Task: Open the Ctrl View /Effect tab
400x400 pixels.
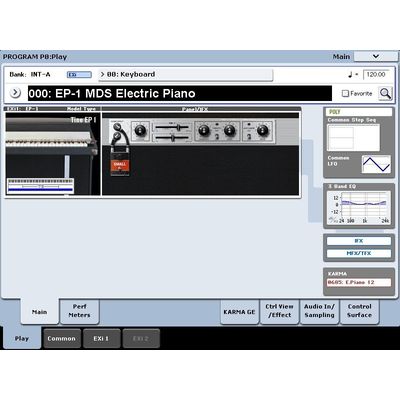Action: tap(279, 311)
